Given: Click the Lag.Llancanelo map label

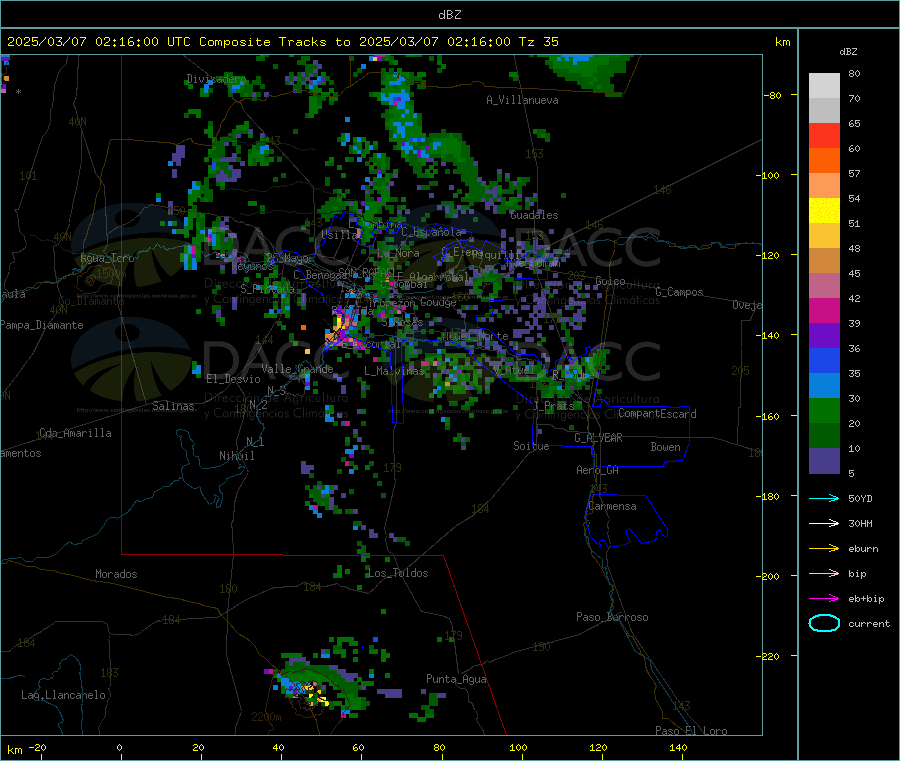Looking at the screenshot, I should (x=63, y=695).
